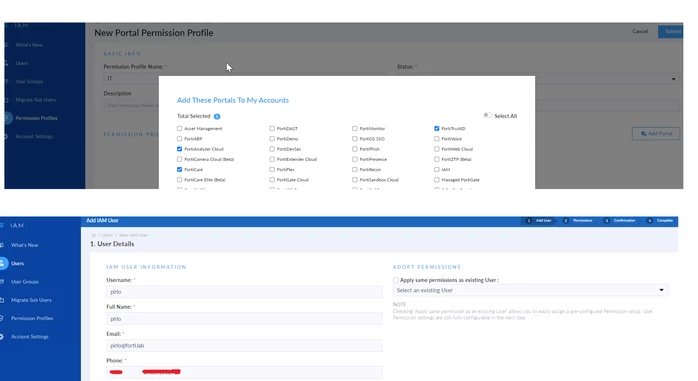
Task: Check the IAM portal checkbox
Action: 437,170
